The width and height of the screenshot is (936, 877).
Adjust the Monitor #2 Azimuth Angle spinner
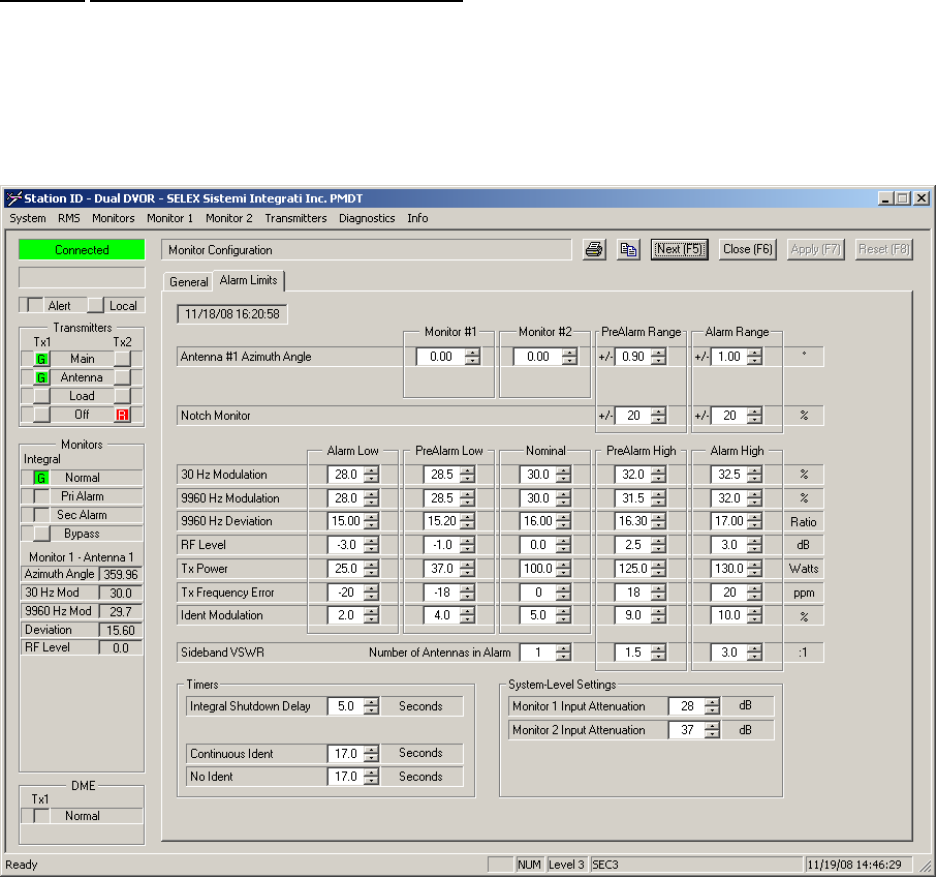tap(569, 356)
